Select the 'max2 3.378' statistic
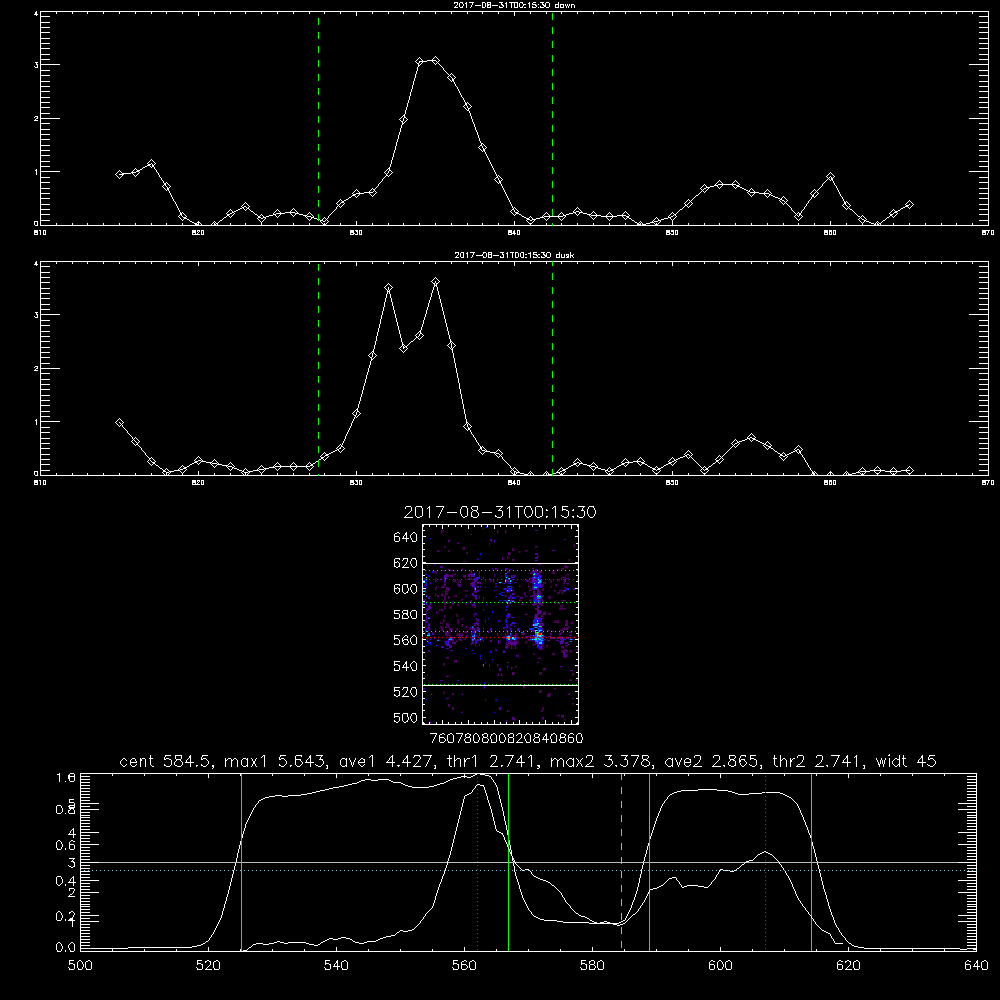Viewport: 1000px width, 1000px height. tap(600, 761)
